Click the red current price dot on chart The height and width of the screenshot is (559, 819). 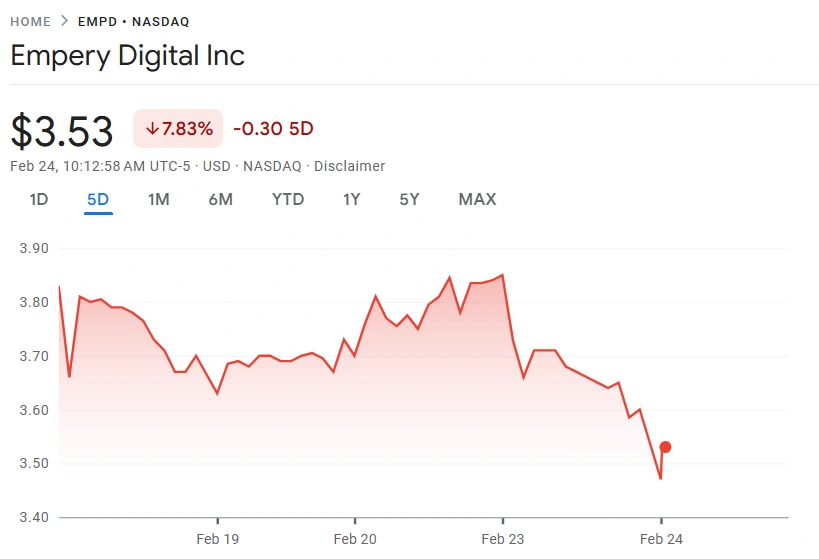tap(665, 447)
